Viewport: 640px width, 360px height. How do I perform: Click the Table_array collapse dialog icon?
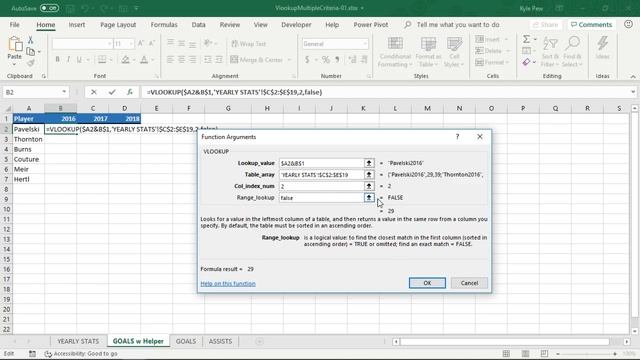[369, 175]
